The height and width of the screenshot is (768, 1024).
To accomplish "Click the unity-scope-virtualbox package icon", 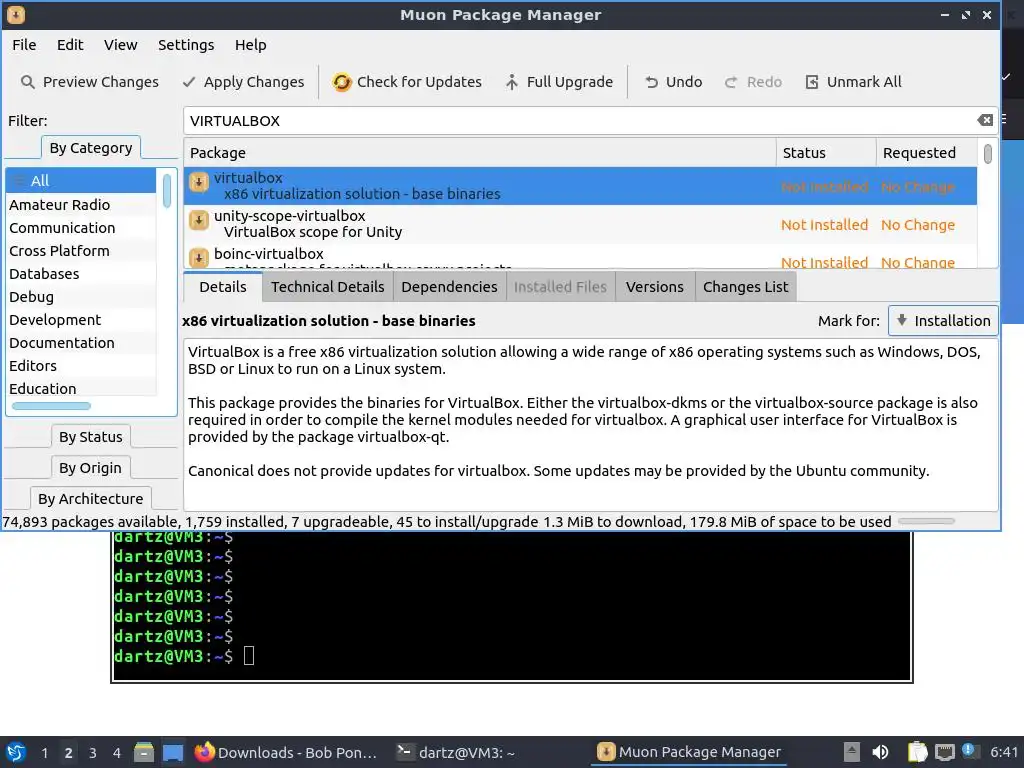I will 199,220.
